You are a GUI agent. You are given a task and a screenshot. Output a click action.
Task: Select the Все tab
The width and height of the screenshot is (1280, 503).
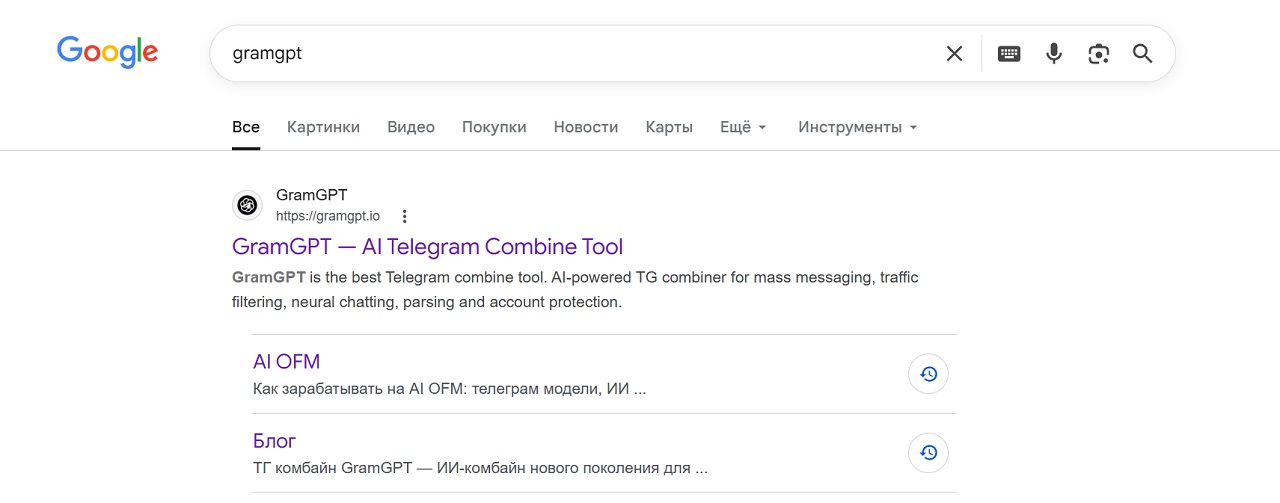[246, 127]
